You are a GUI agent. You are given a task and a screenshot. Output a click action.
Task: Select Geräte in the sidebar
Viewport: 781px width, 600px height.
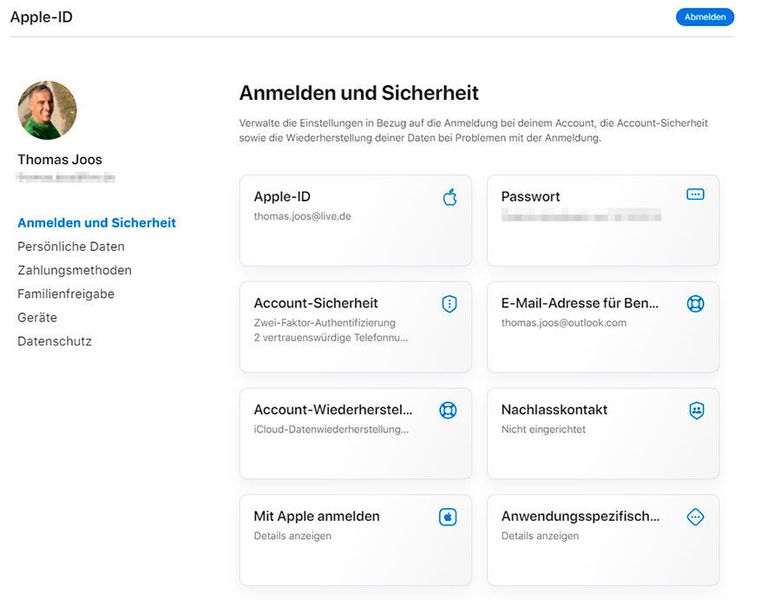37,318
